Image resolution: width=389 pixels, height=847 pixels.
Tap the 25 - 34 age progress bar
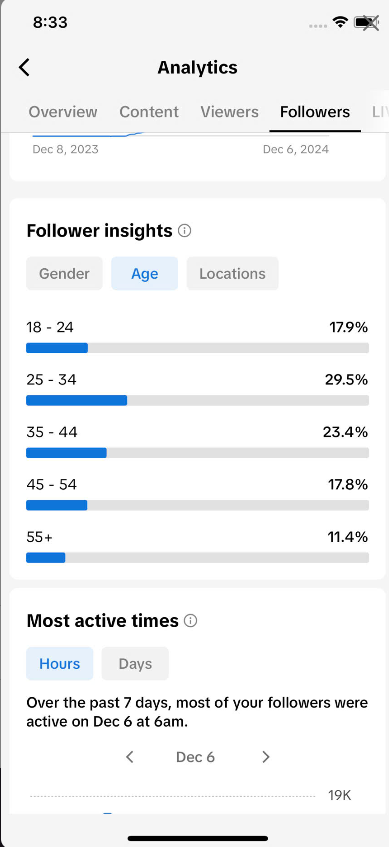point(197,400)
